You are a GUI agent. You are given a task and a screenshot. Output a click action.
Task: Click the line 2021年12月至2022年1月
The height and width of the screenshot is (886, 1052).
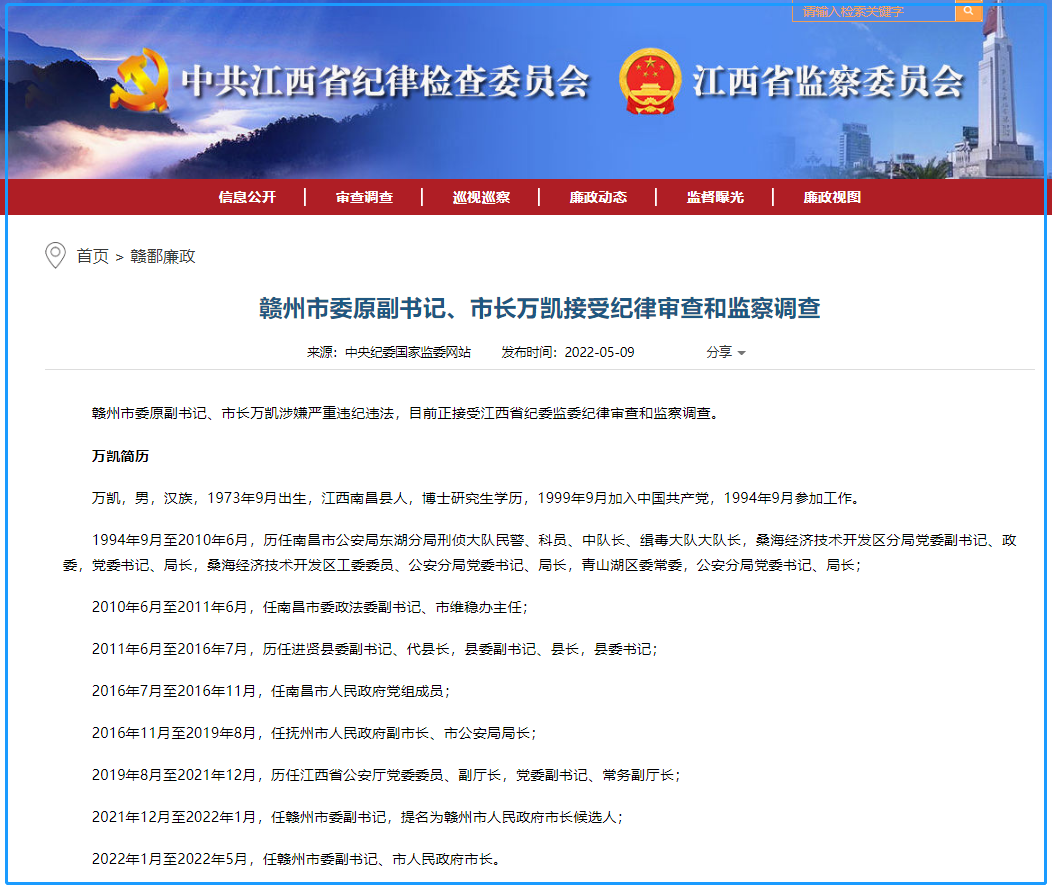358,817
